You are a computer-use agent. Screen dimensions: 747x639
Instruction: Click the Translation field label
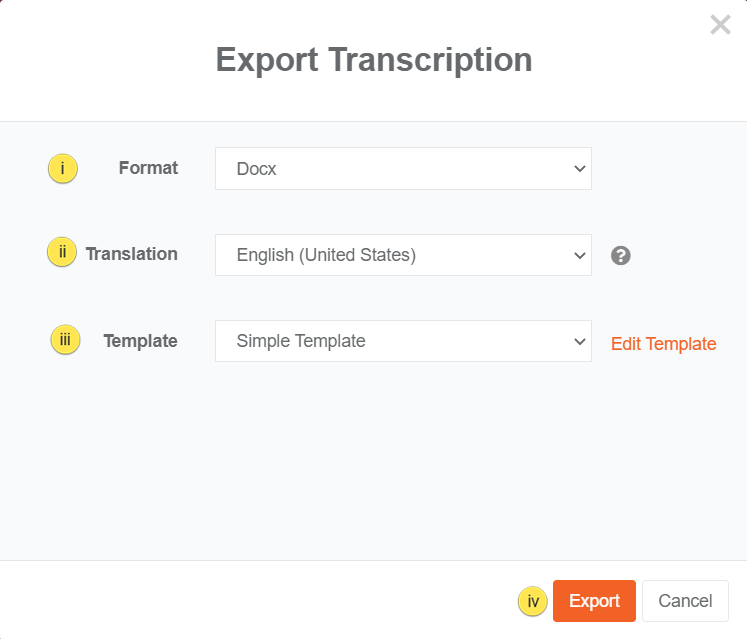131,254
